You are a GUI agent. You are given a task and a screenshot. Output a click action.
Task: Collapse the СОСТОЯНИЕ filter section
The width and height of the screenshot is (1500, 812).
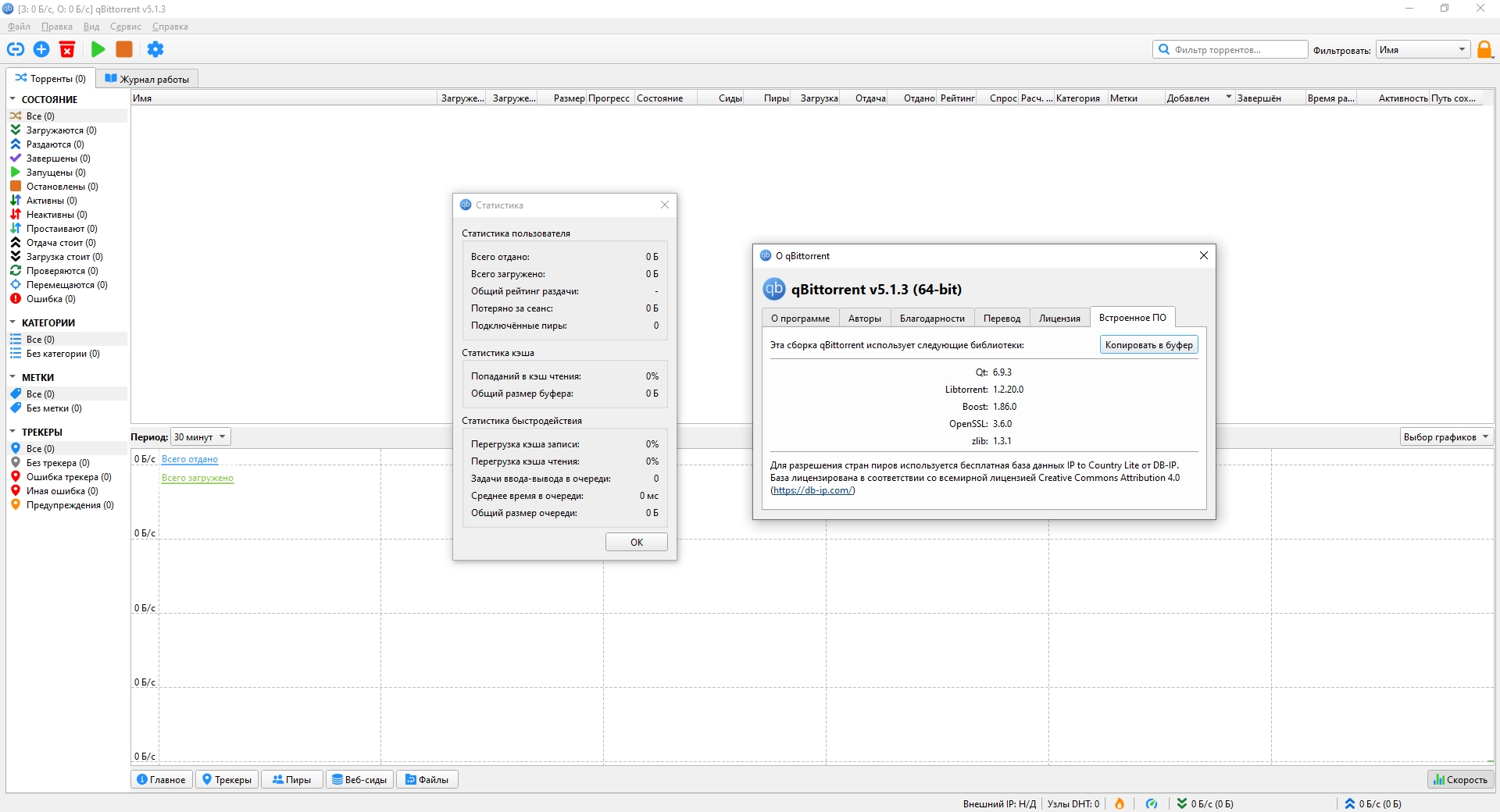pos(12,99)
